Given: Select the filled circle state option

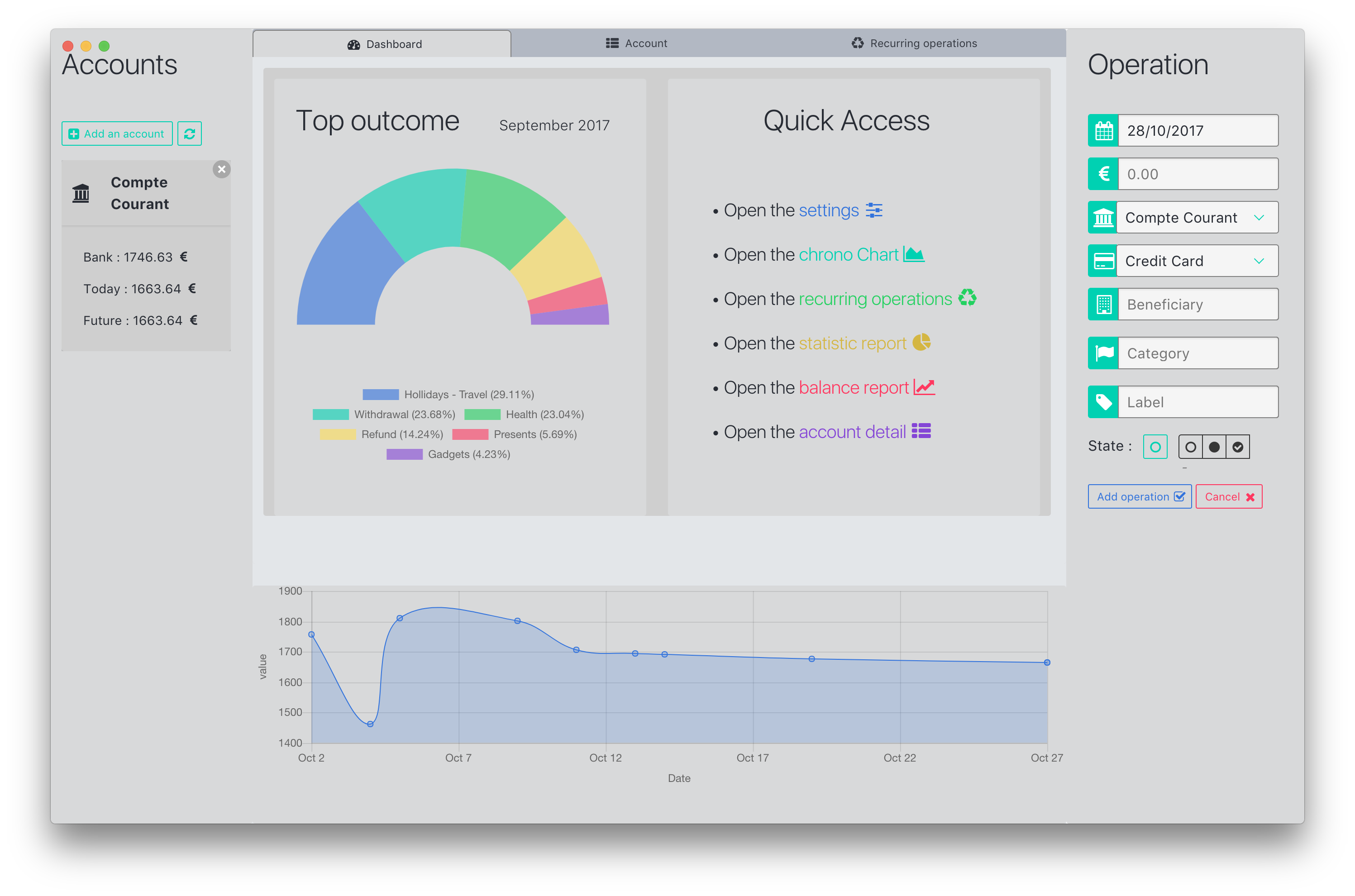Looking at the screenshot, I should click(1214, 447).
